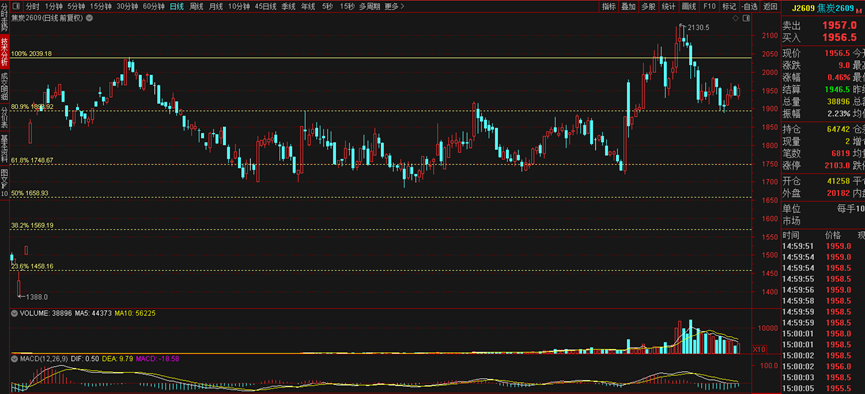Open the F10 information button
This screenshot has width=865, height=394.
709,7
